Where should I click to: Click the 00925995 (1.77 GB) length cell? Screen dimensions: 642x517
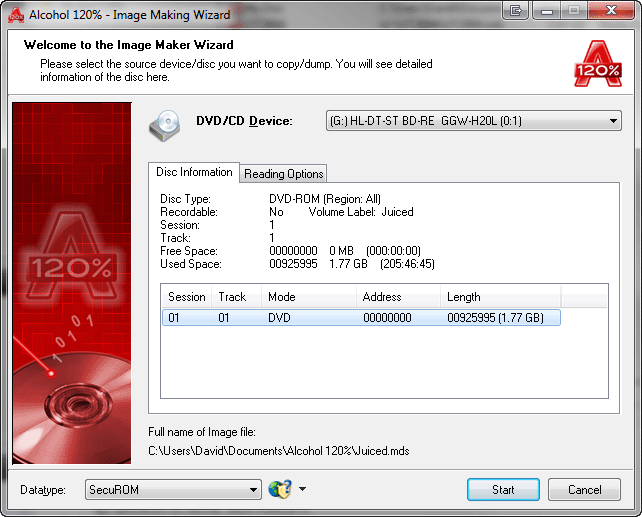[495, 318]
